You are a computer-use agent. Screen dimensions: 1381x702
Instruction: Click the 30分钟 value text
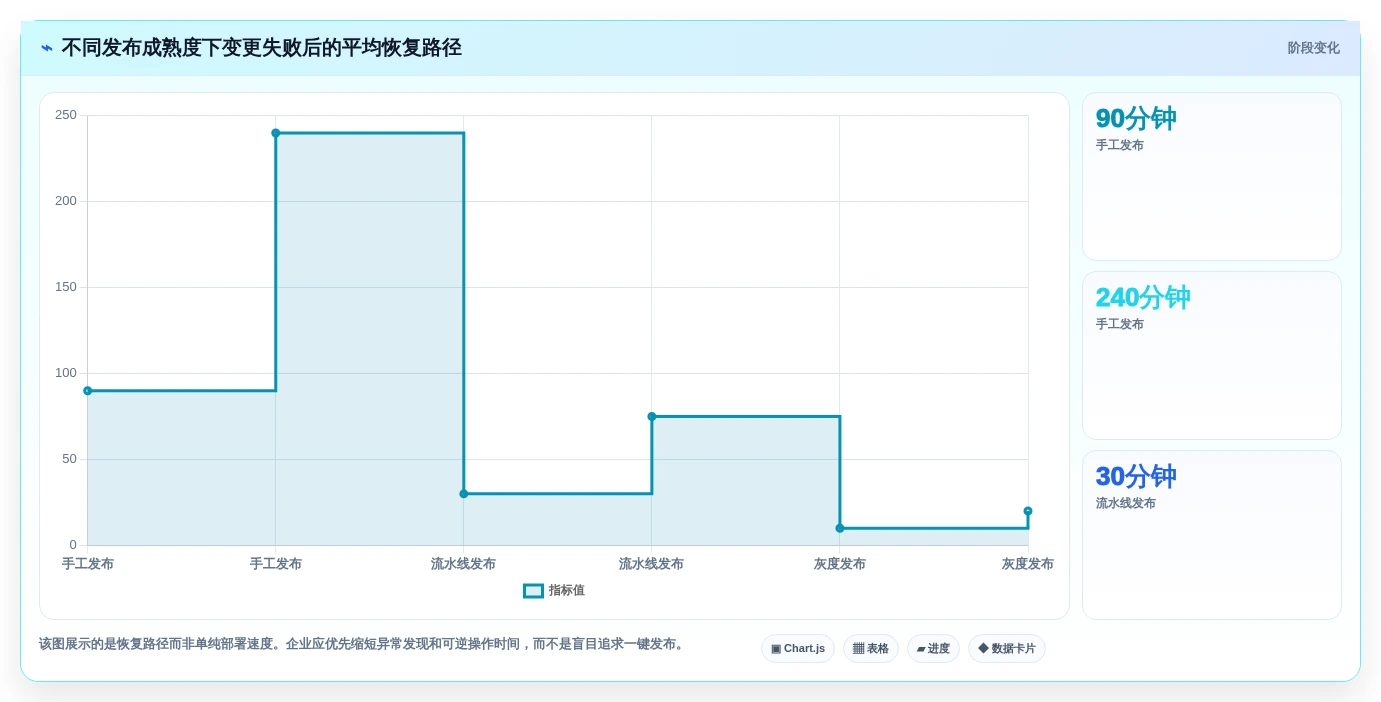click(1136, 477)
